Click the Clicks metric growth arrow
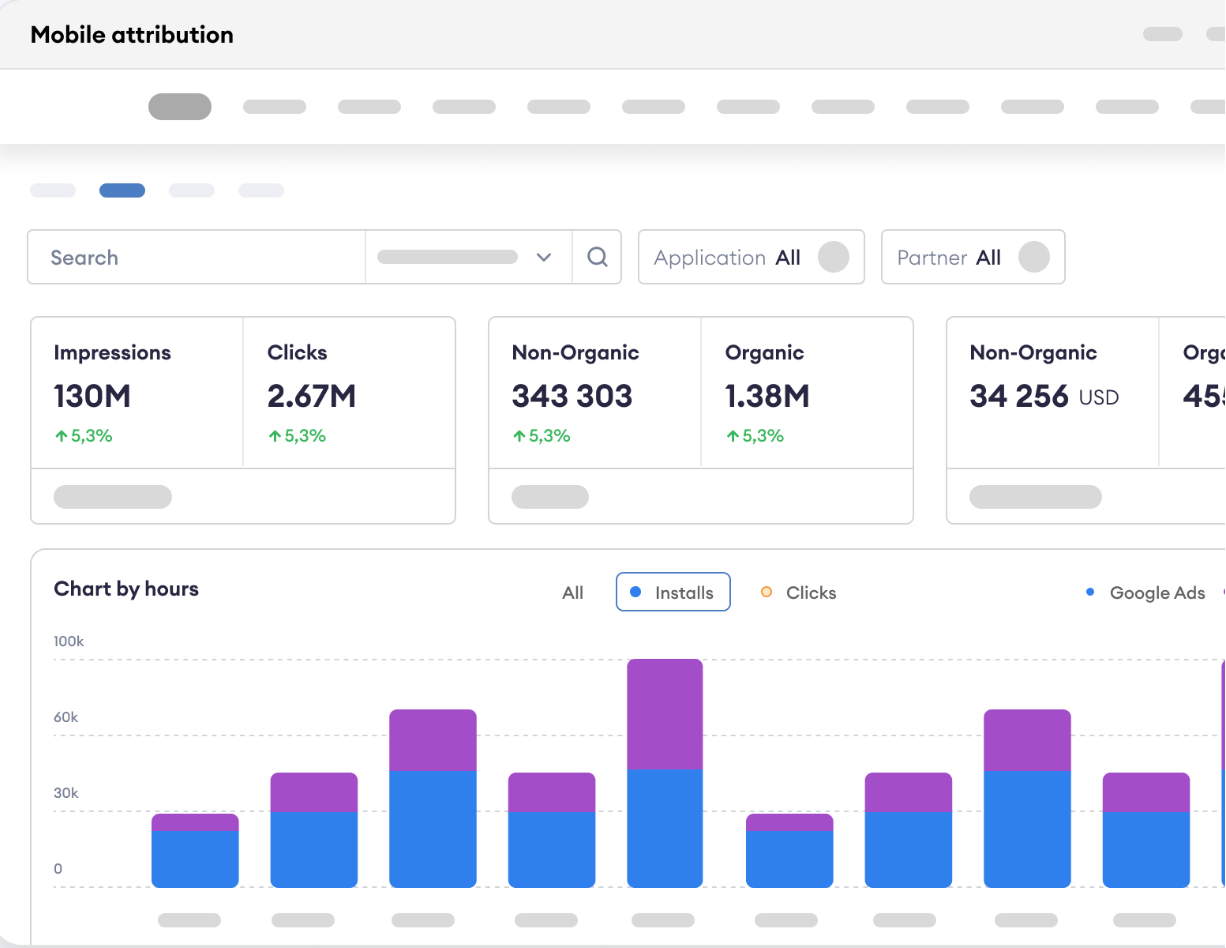This screenshot has width=1226, height=948. click(x=273, y=435)
